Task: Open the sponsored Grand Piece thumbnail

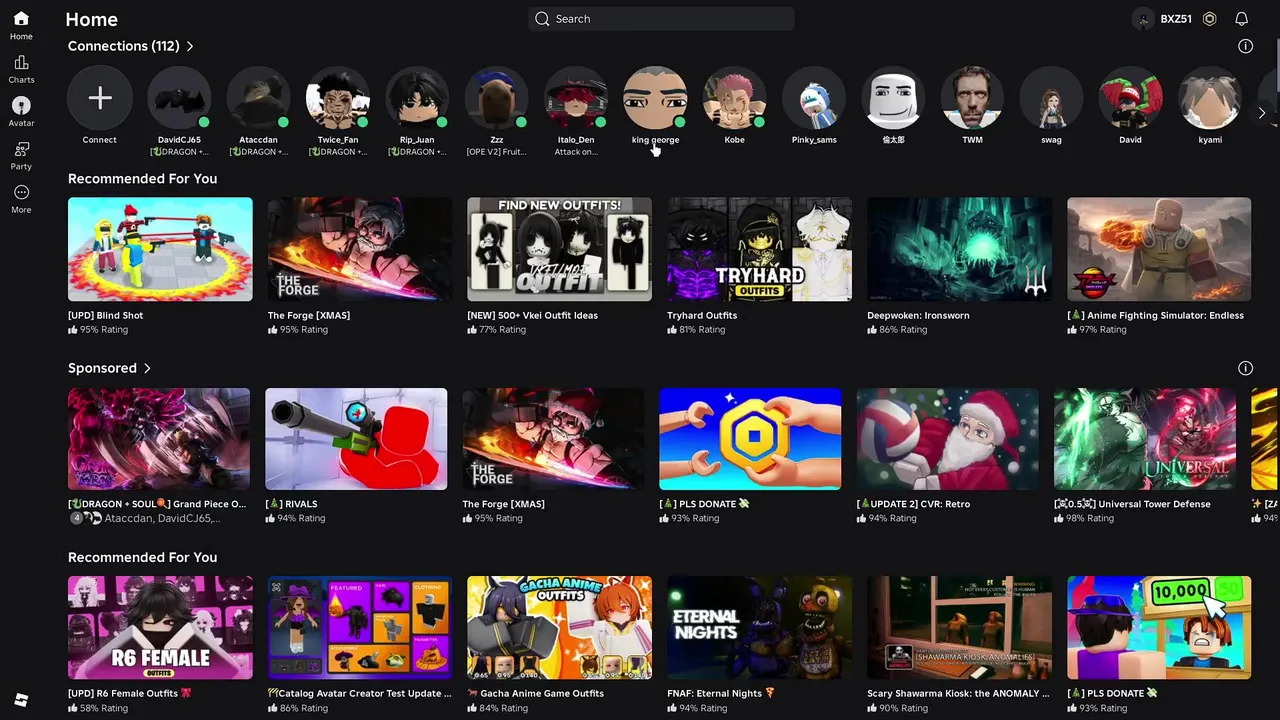Action: click(159, 439)
